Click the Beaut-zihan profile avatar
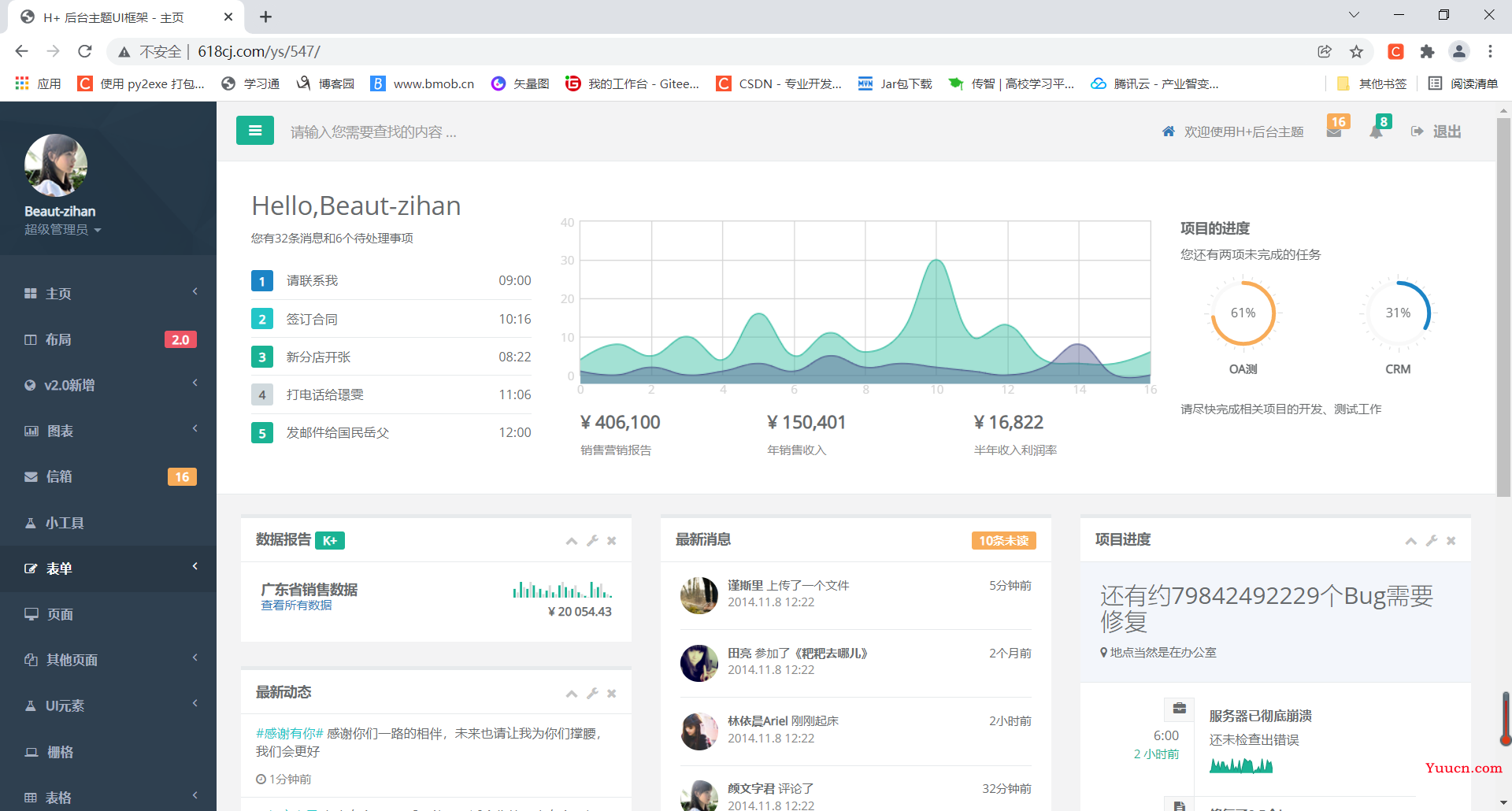Image resolution: width=1512 pixels, height=811 pixels. click(55, 165)
